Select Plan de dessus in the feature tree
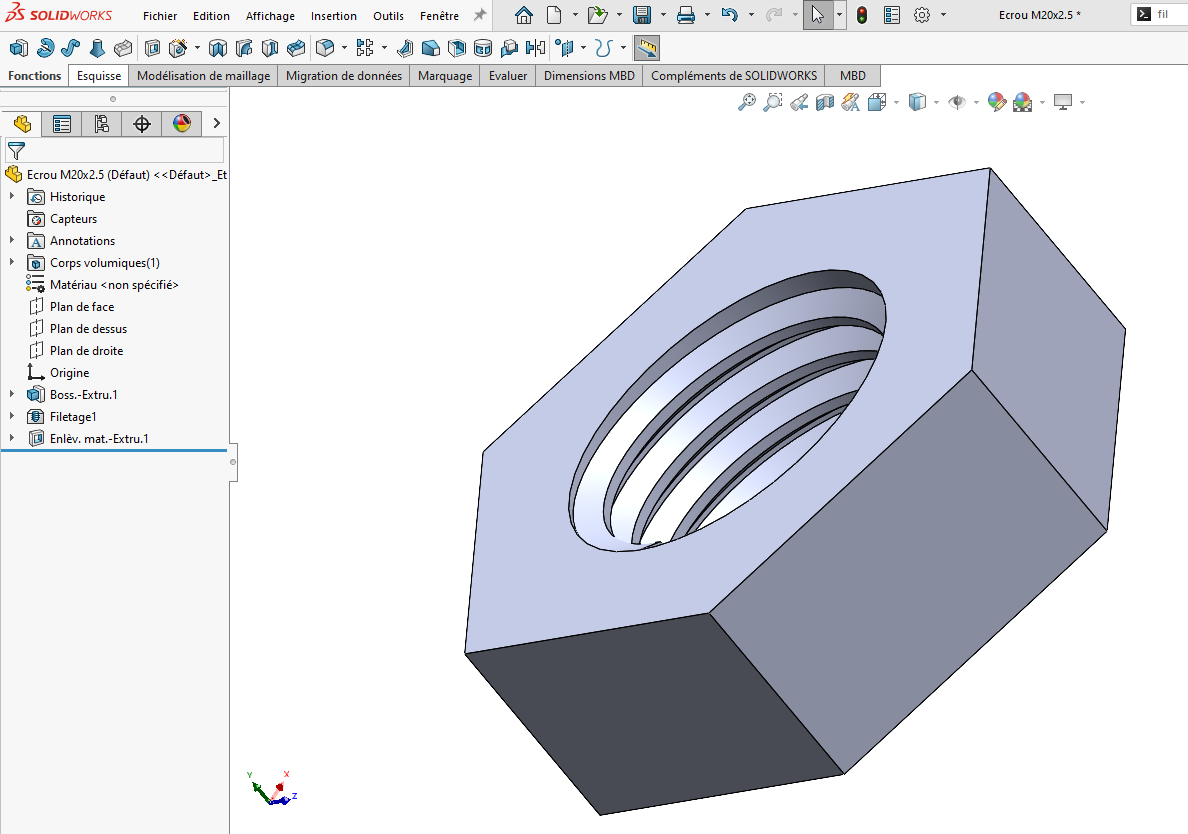The height and width of the screenshot is (834, 1188). tap(89, 329)
